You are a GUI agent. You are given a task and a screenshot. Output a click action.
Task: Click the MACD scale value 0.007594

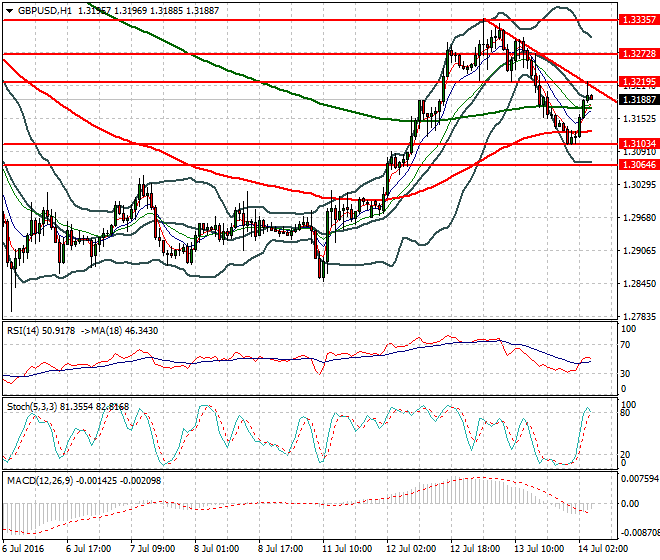640,479
